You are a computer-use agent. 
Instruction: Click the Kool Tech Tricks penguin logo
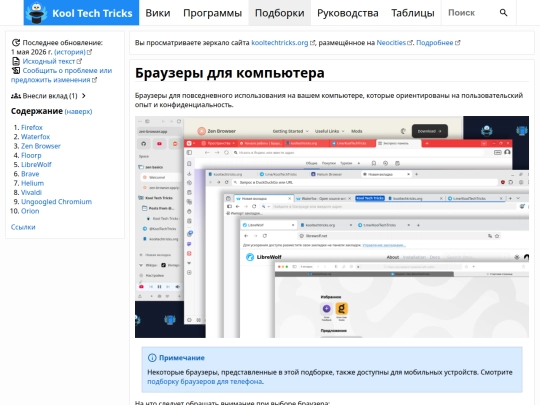pos(38,13)
